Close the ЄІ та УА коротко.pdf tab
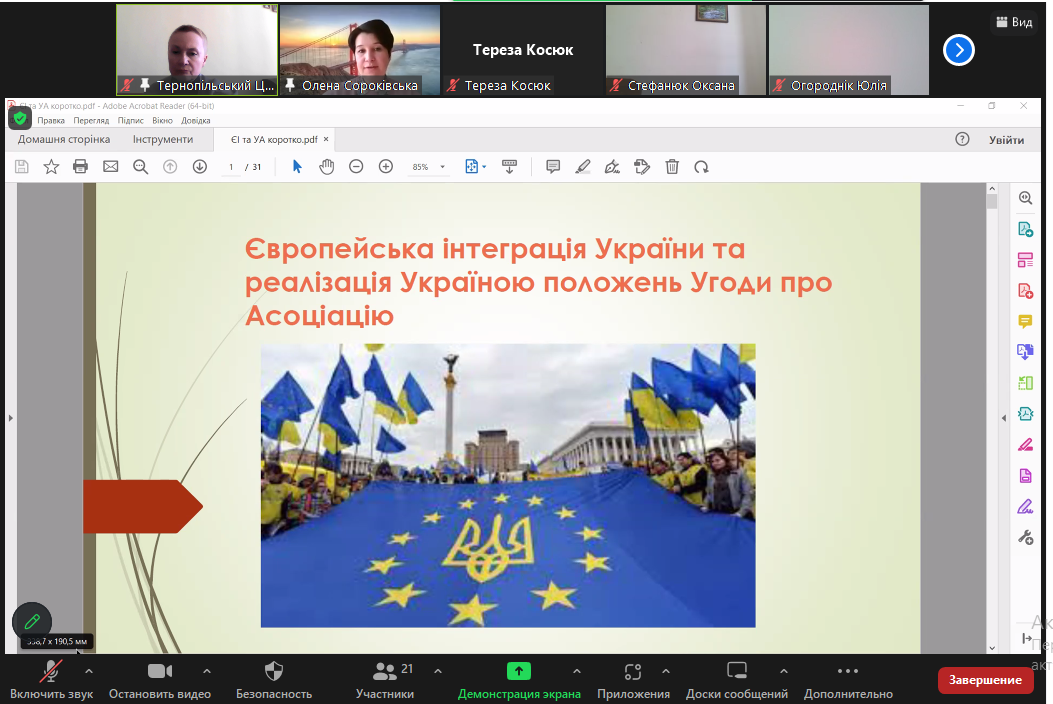1053x704 pixels. 326,139
